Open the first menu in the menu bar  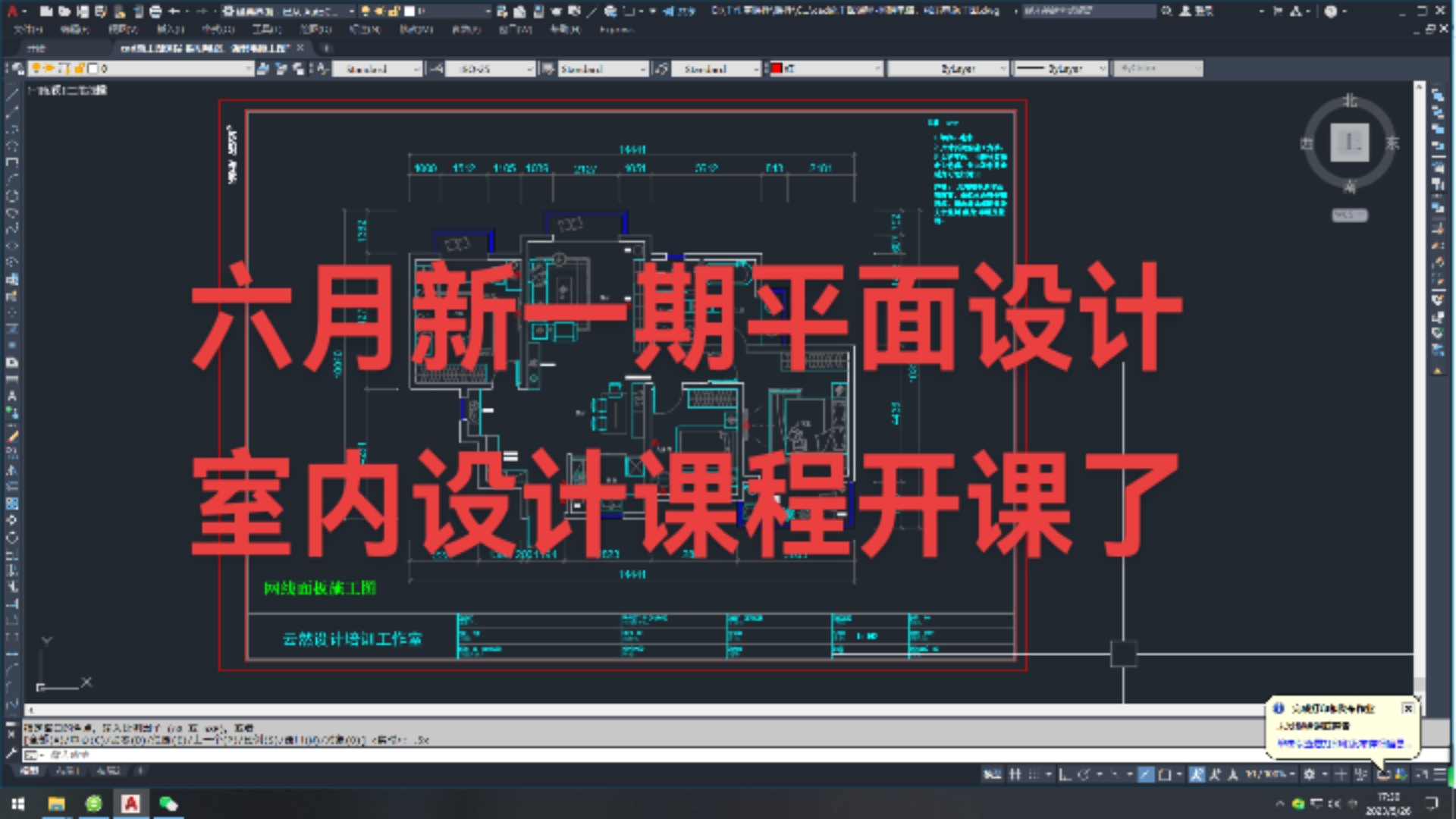(28, 30)
